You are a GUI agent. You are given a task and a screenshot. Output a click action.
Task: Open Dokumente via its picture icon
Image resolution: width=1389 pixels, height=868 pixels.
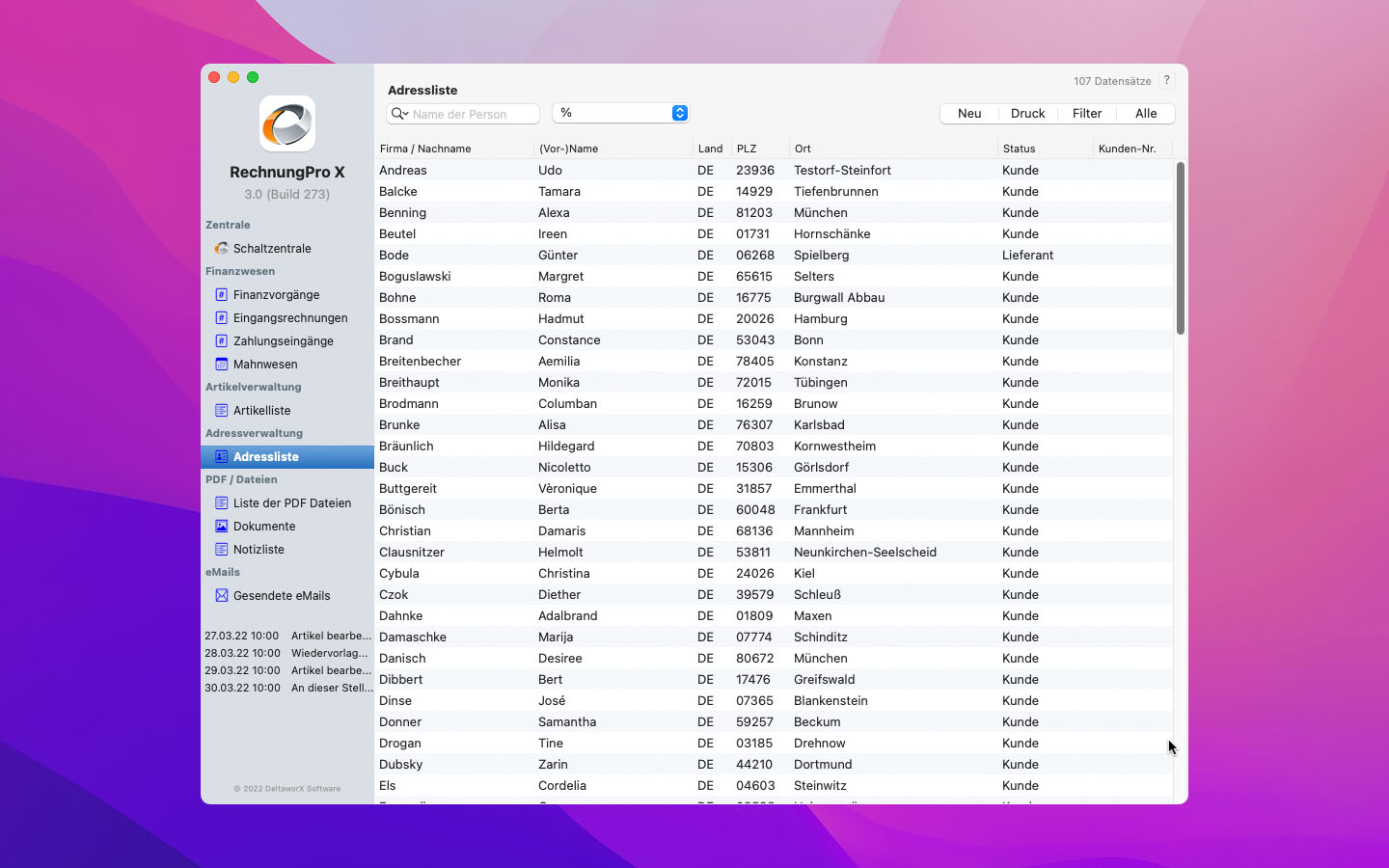point(221,526)
